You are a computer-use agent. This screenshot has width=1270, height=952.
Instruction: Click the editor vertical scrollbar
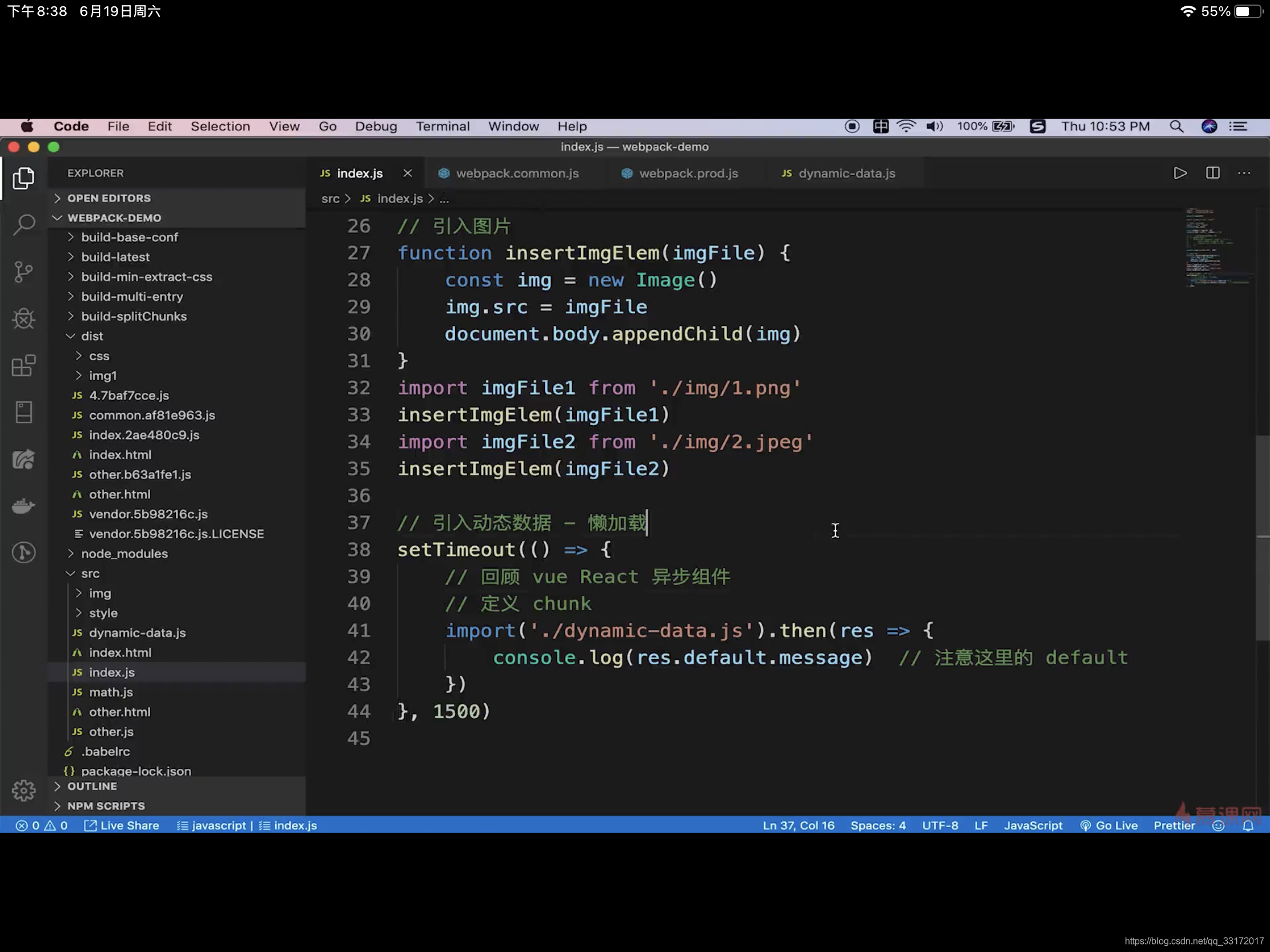point(1262,538)
